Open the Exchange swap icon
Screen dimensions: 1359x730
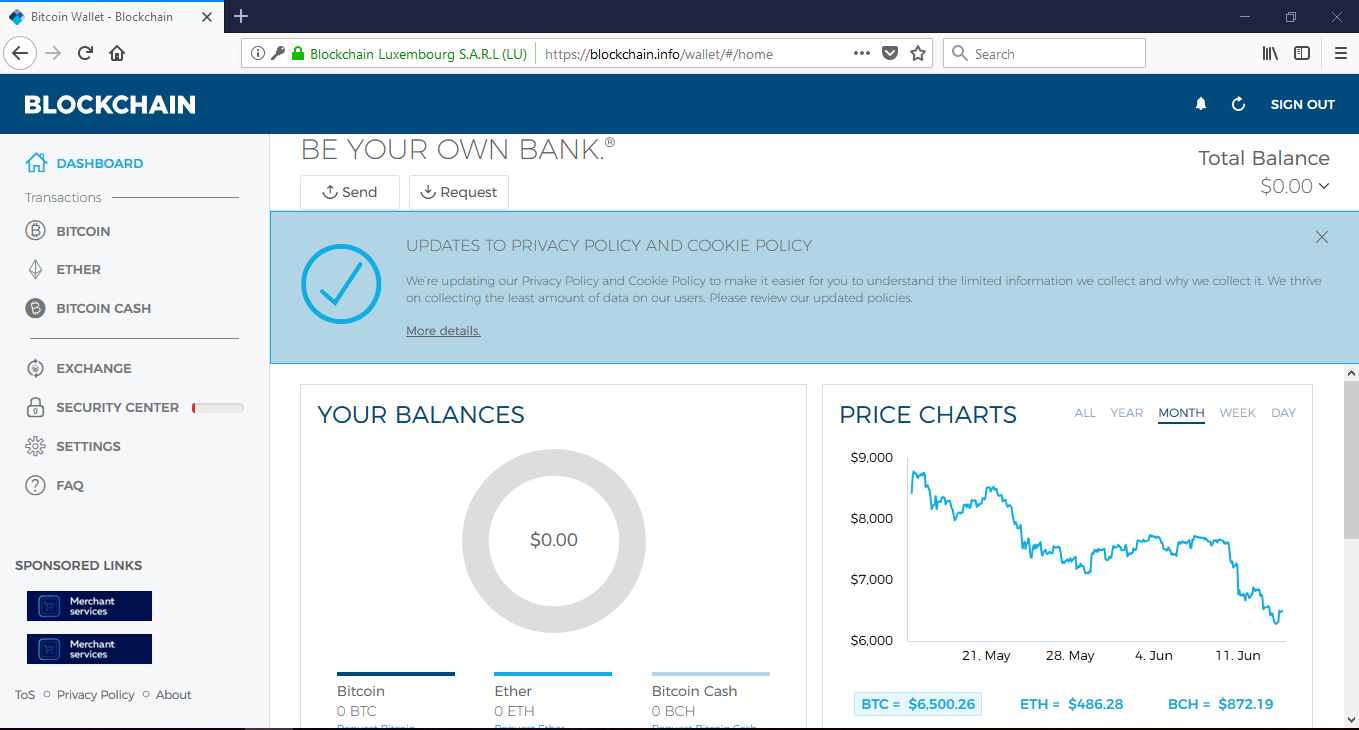click(x=36, y=368)
